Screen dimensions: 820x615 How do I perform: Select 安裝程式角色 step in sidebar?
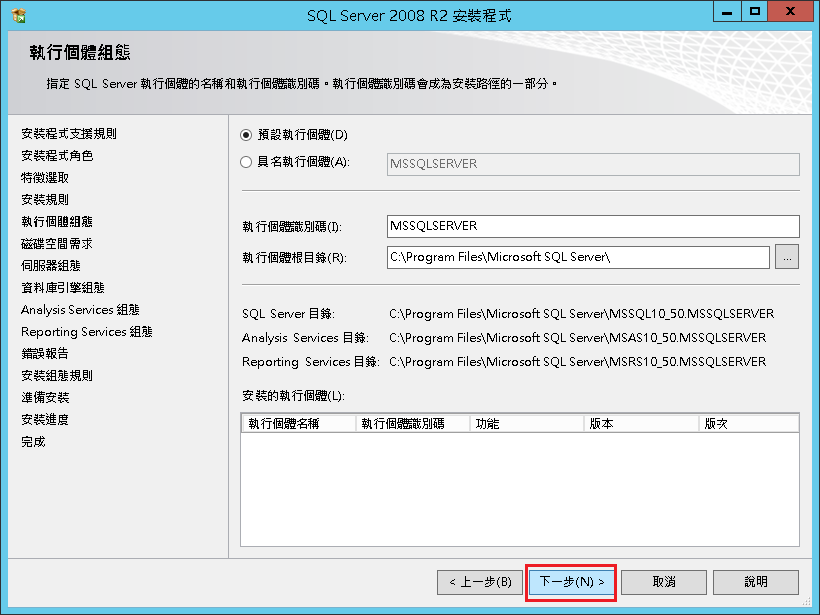(x=57, y=156)
